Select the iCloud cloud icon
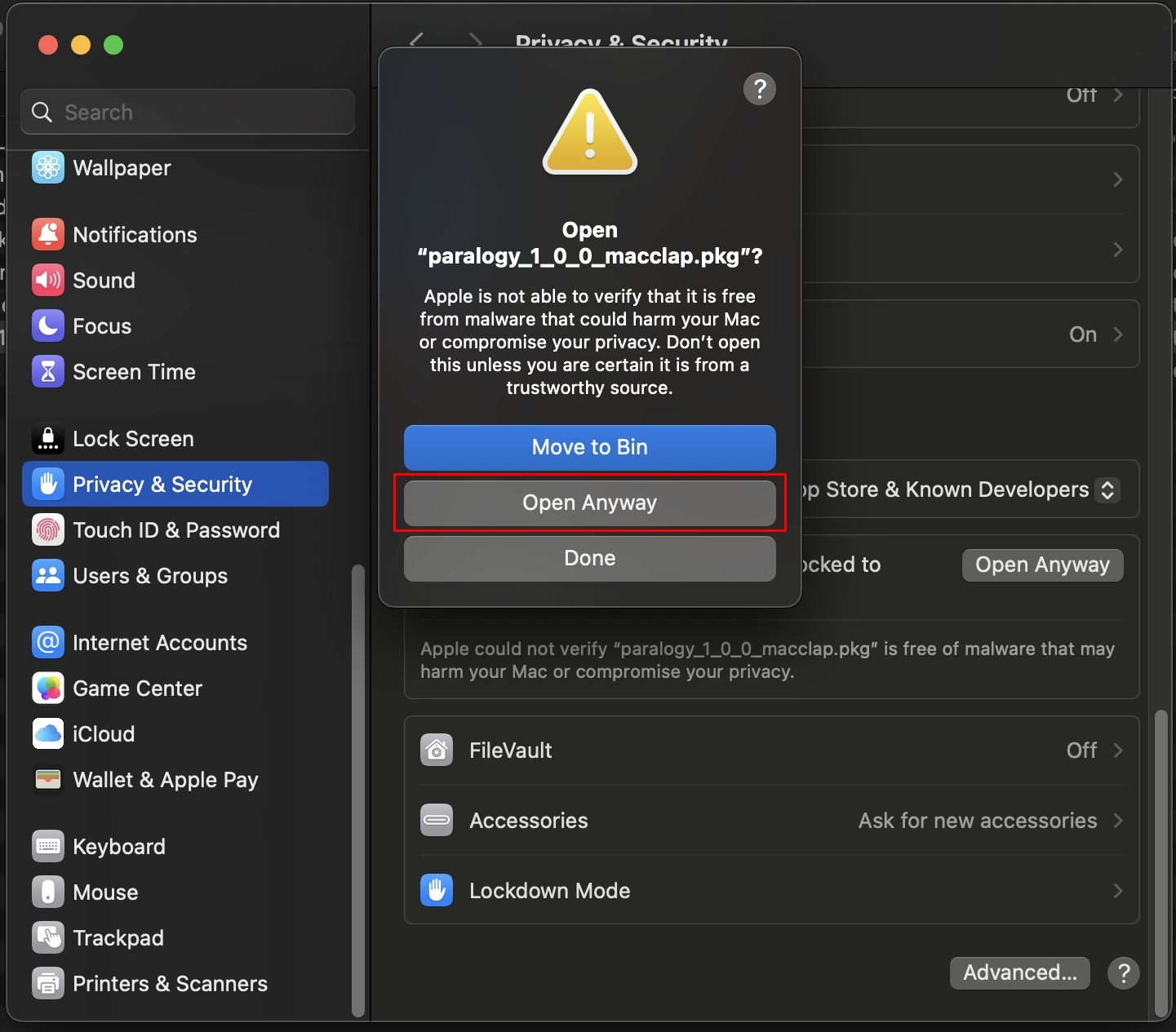Viewport: 1176px width, 1032px height. [48, 734]
